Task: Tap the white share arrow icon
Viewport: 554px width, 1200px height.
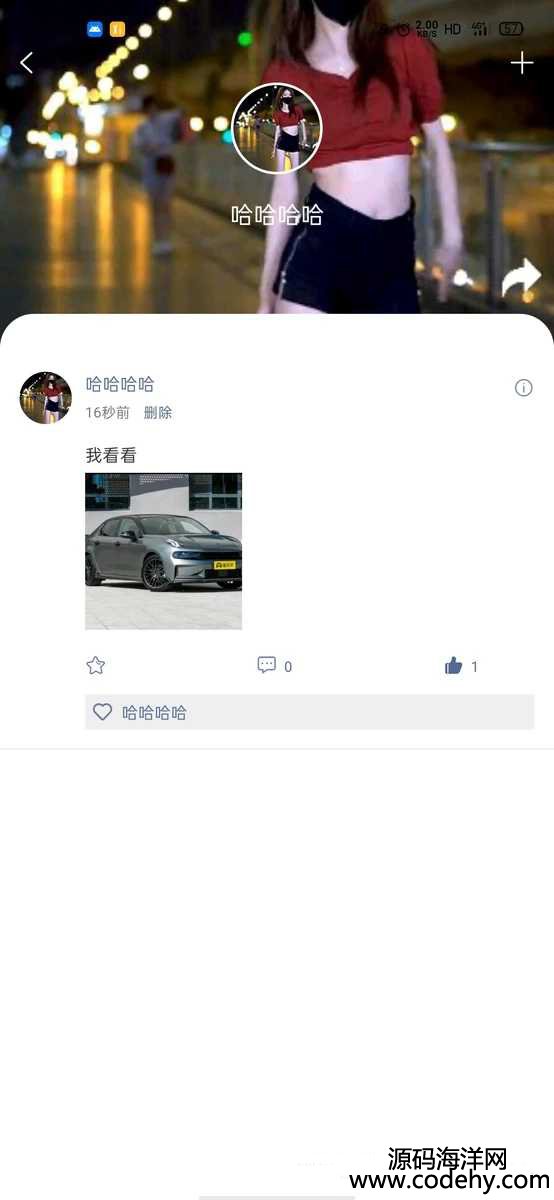Action: tap(521, 279)
